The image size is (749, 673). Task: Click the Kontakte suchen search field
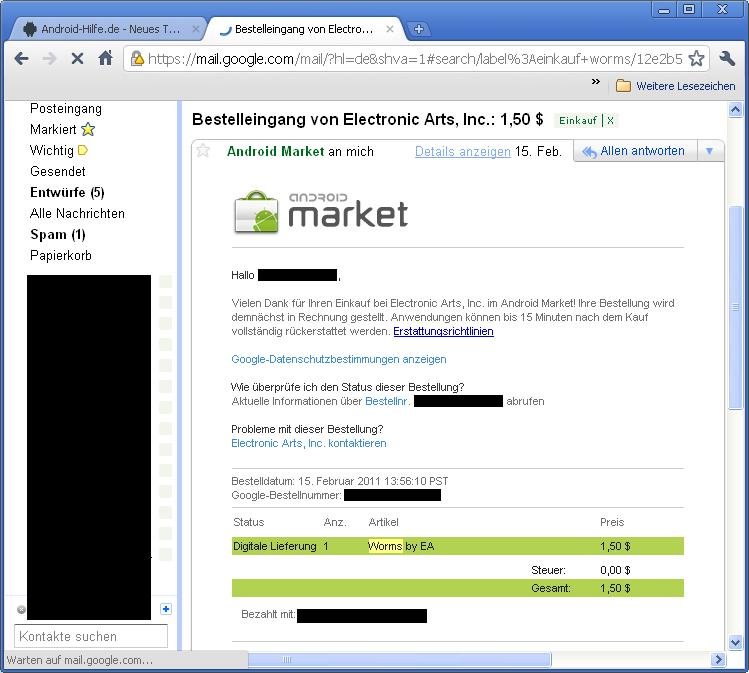coord(91,636)
